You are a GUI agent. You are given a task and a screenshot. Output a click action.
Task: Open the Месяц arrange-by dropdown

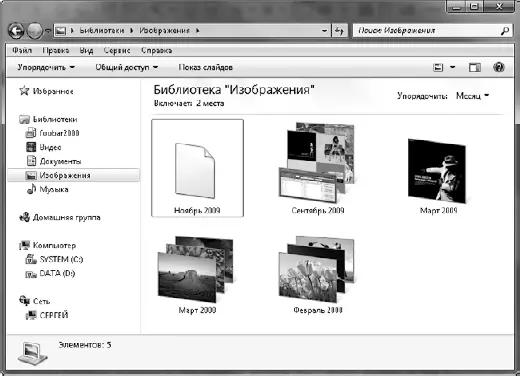point(472,96)
